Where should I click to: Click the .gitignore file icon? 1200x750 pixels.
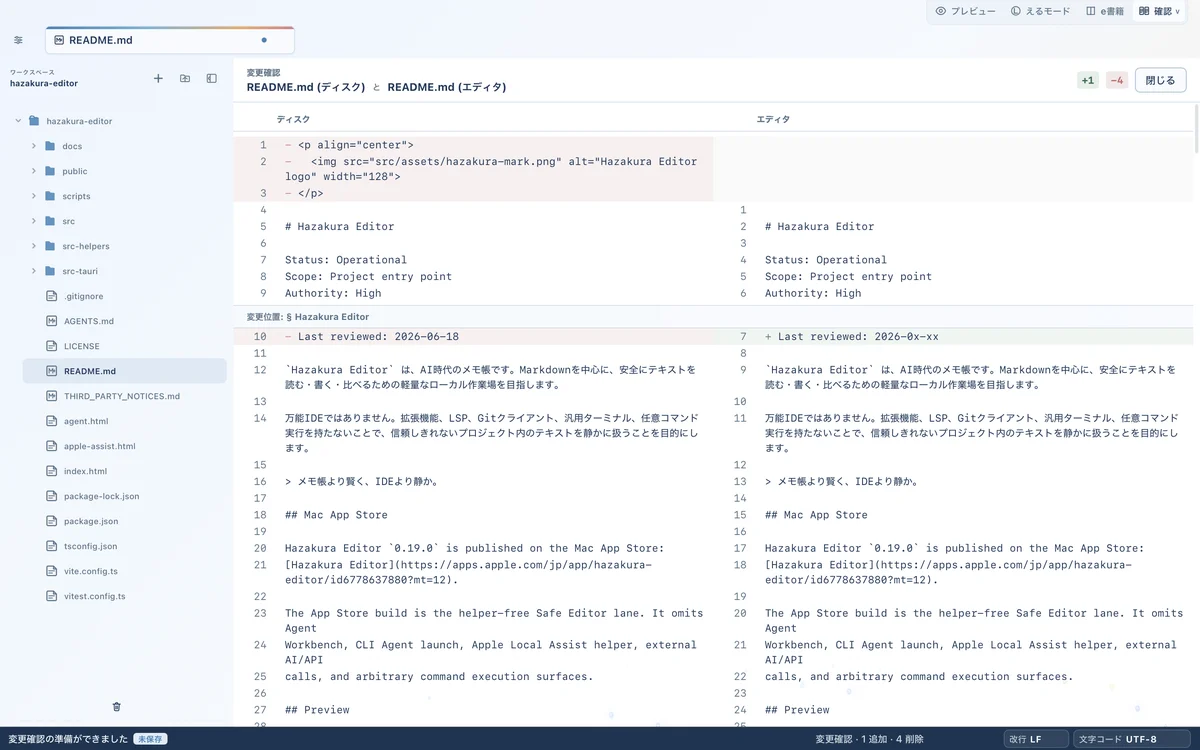pyautogui.click(x=52, y=296)
